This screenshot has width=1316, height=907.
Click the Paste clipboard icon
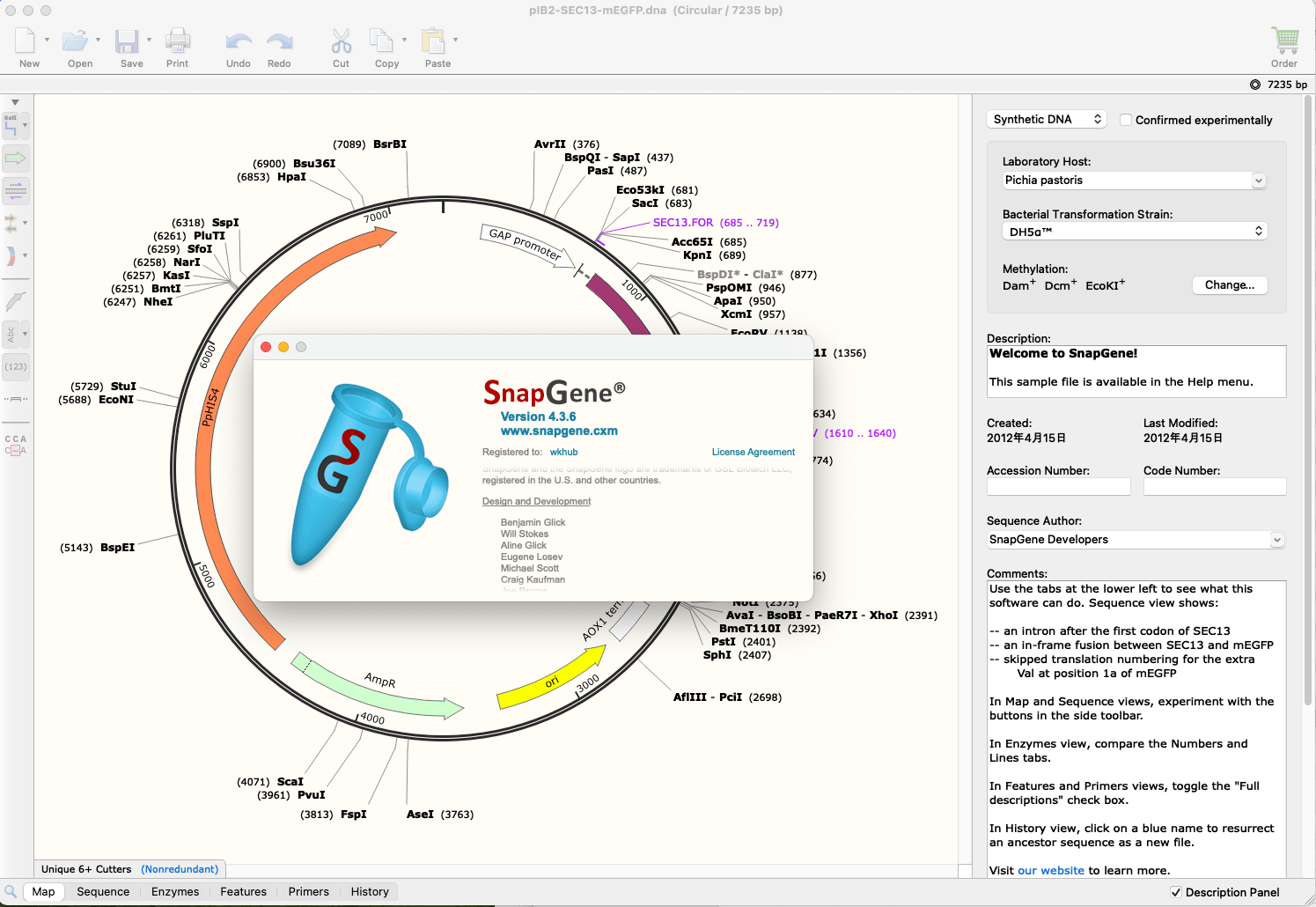(433, 41)
